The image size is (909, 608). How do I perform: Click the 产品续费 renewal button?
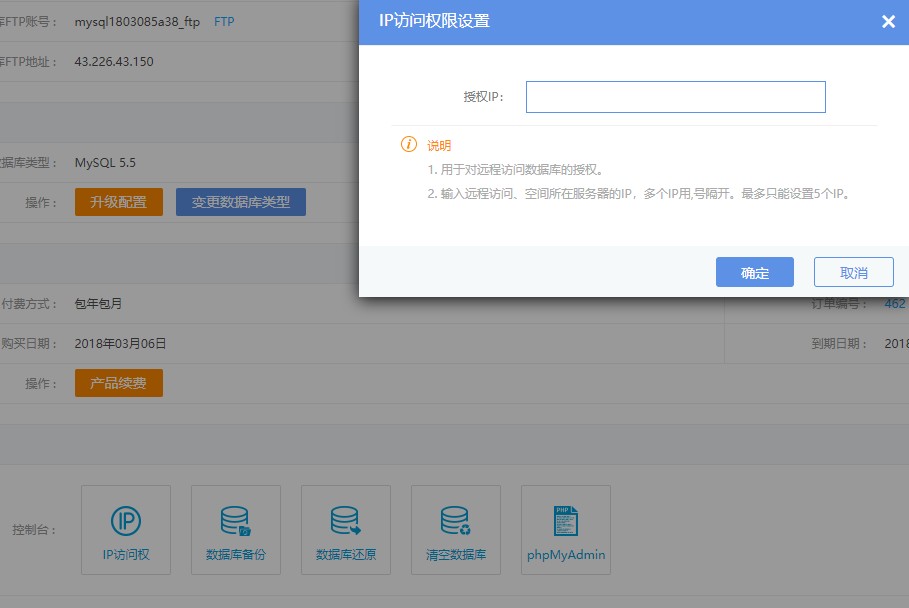pos(118,384)
